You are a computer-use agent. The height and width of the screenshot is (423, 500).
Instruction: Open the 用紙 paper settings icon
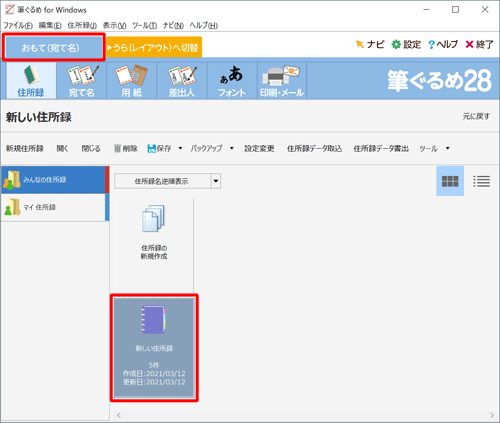[x=132, y=80]
